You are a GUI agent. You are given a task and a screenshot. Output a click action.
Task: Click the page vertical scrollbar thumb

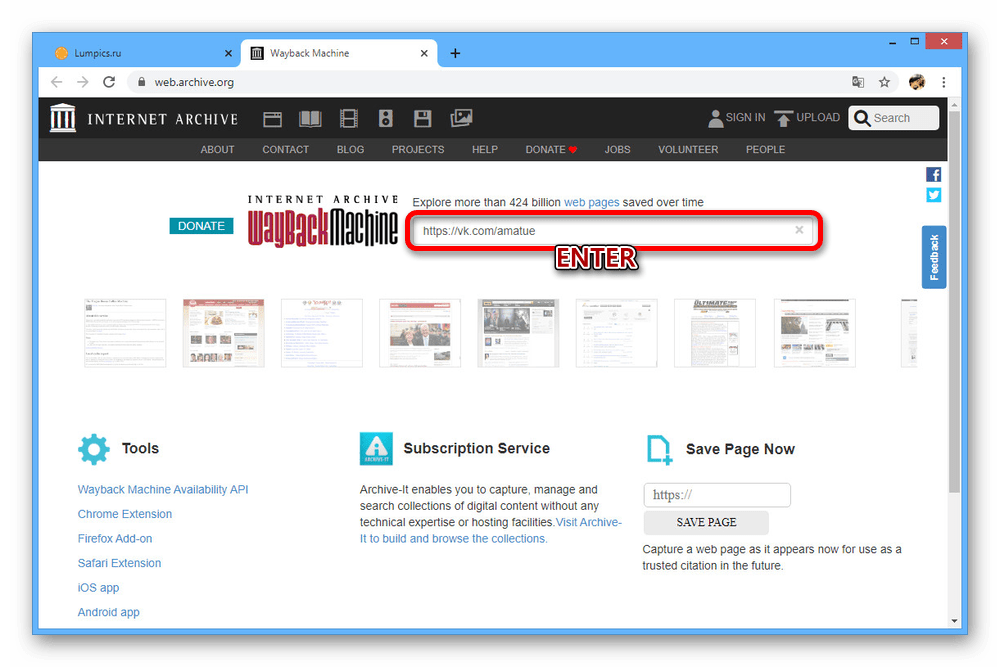[954, 301]
